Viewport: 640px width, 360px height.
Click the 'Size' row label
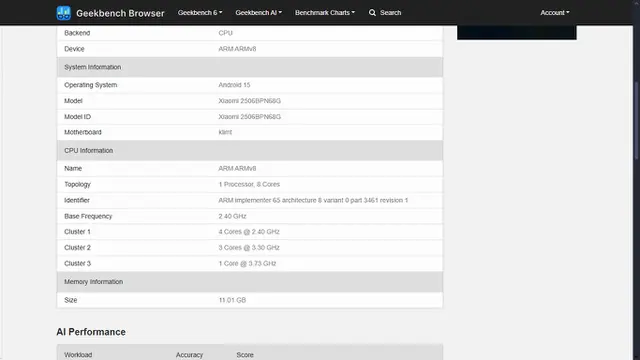[x=71, y=300]
